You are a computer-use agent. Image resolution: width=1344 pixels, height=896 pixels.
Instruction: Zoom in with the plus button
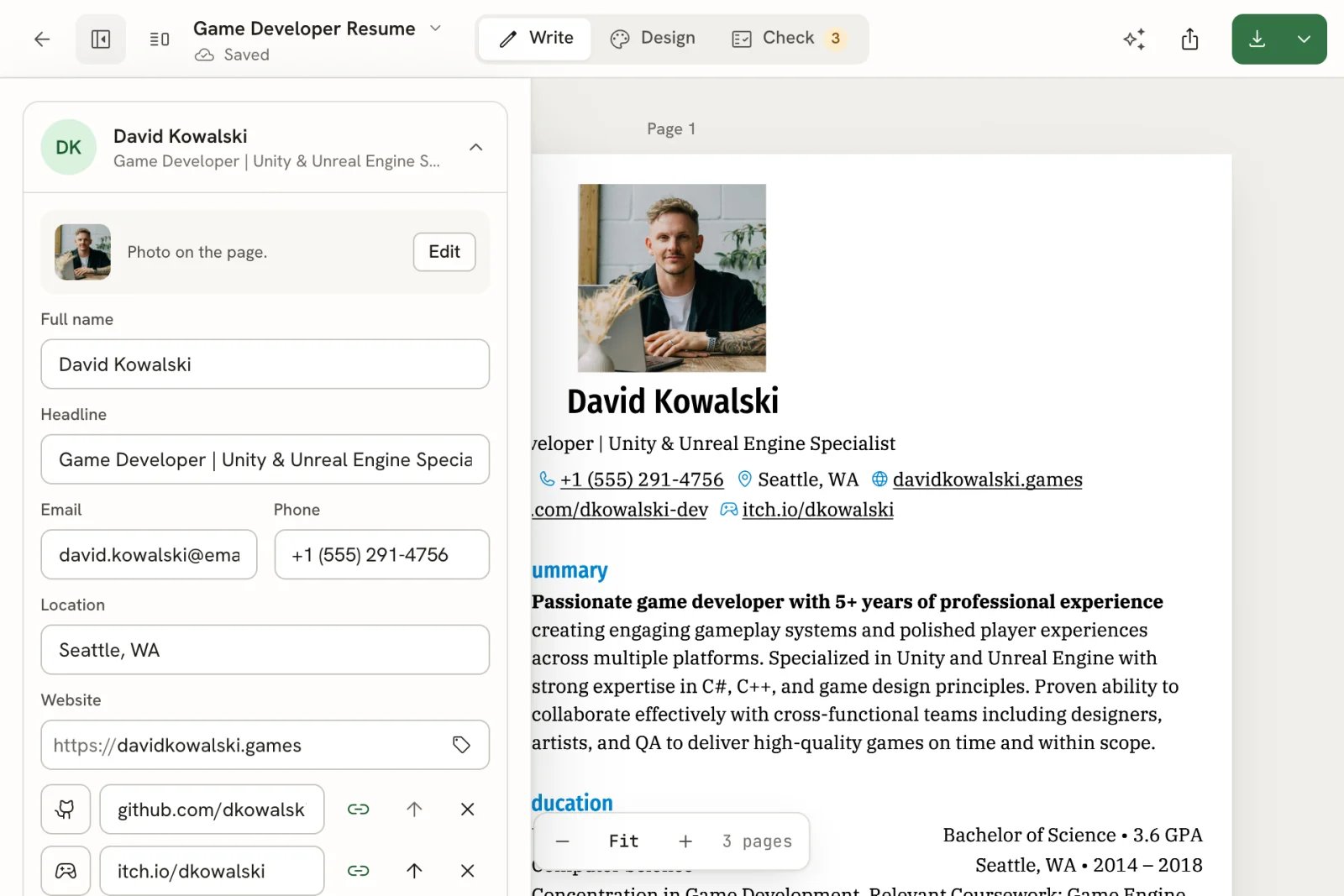685,841
